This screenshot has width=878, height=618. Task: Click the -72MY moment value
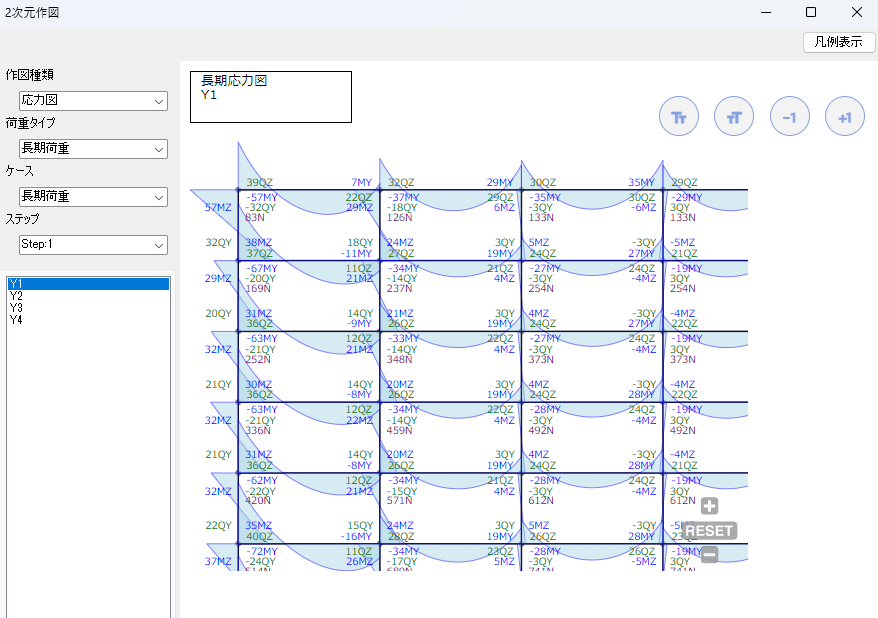pyautogui.click(x=262, y=552)
